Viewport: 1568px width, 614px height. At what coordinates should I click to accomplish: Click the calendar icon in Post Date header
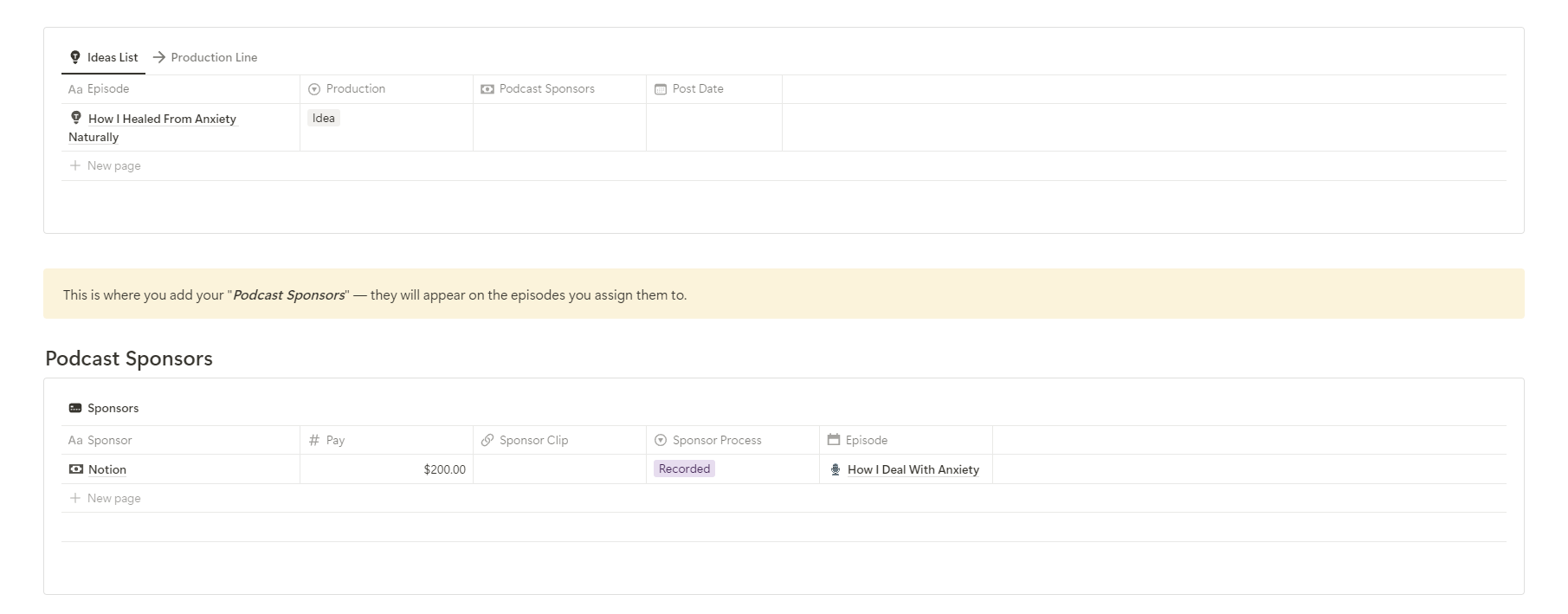coord(661,89)
